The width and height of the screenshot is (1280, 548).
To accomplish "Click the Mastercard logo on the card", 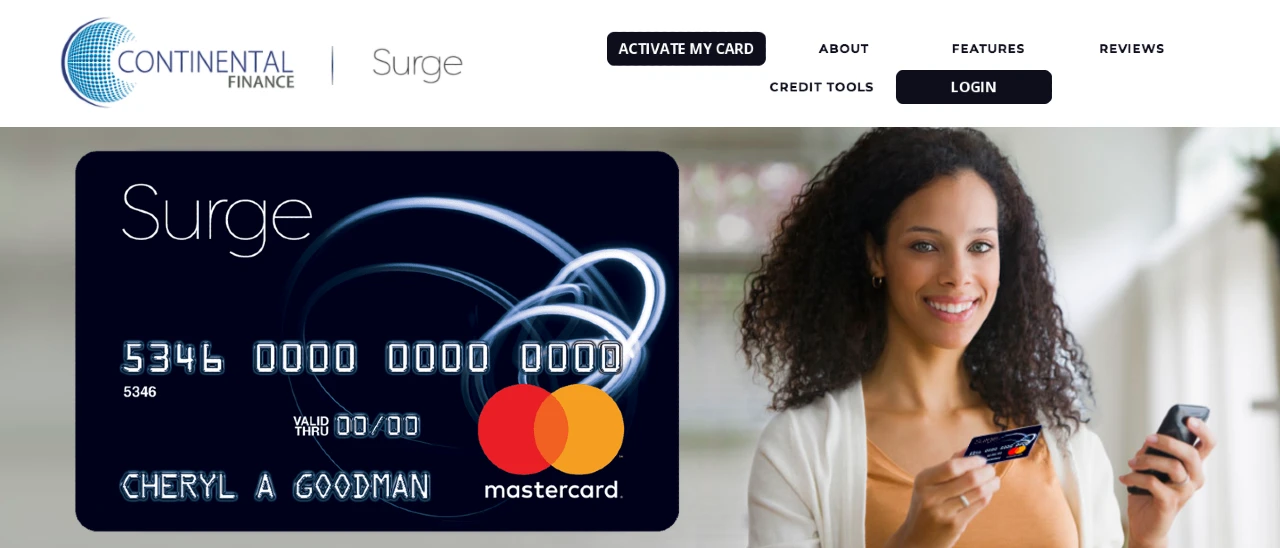I will [551, 441].
